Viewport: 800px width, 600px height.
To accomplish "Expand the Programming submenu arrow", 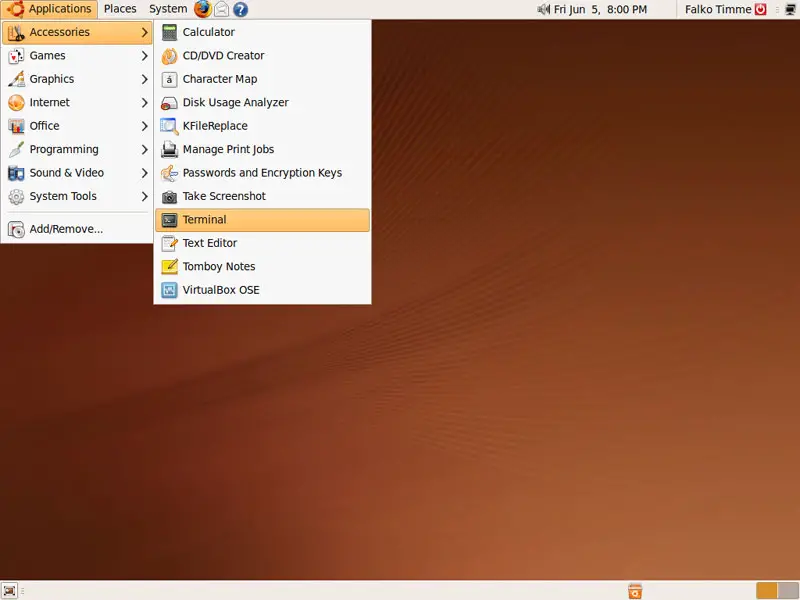I will (144, 149).
